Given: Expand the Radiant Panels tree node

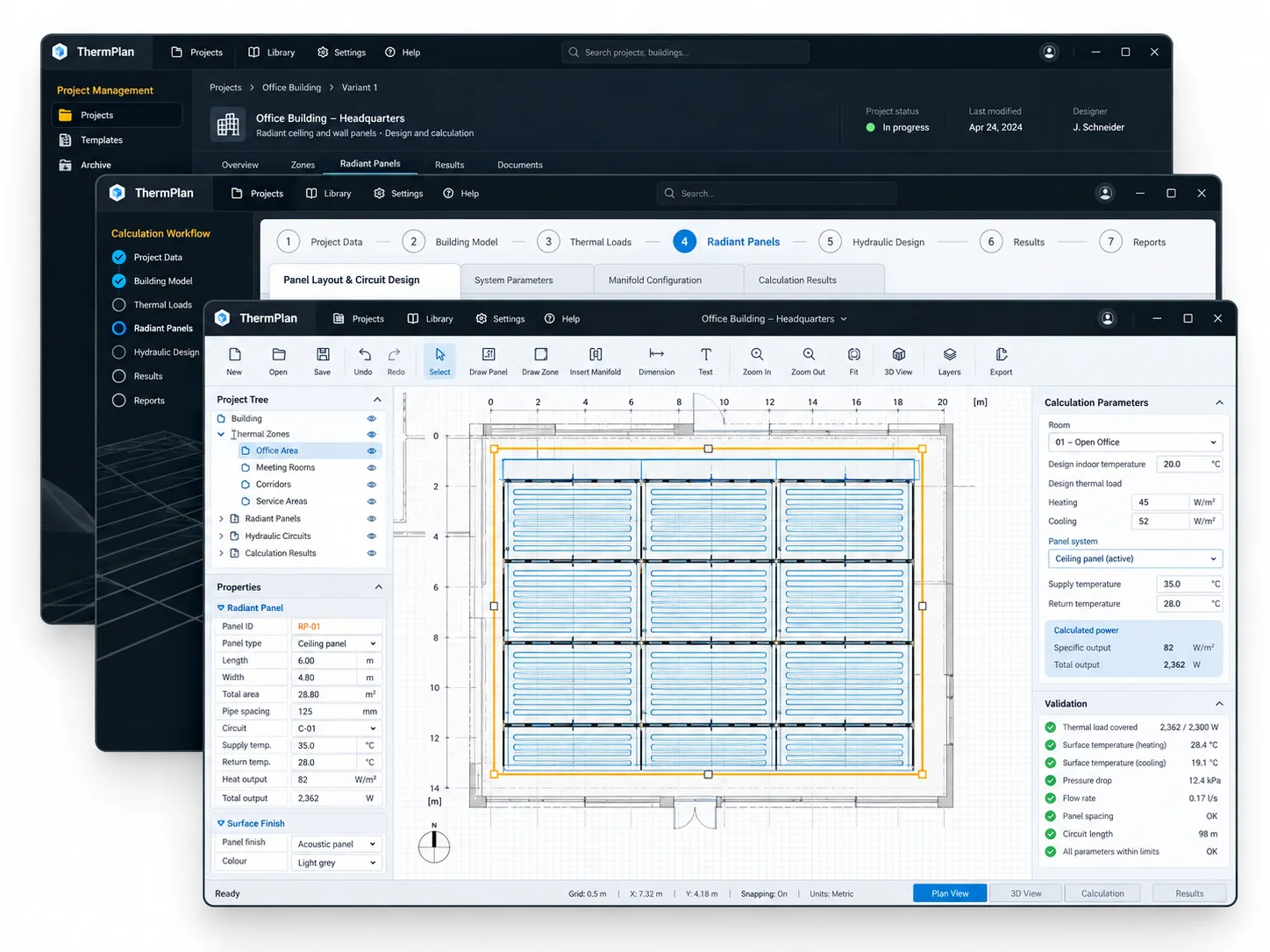Looking at the screenshot, I should 221,519.
